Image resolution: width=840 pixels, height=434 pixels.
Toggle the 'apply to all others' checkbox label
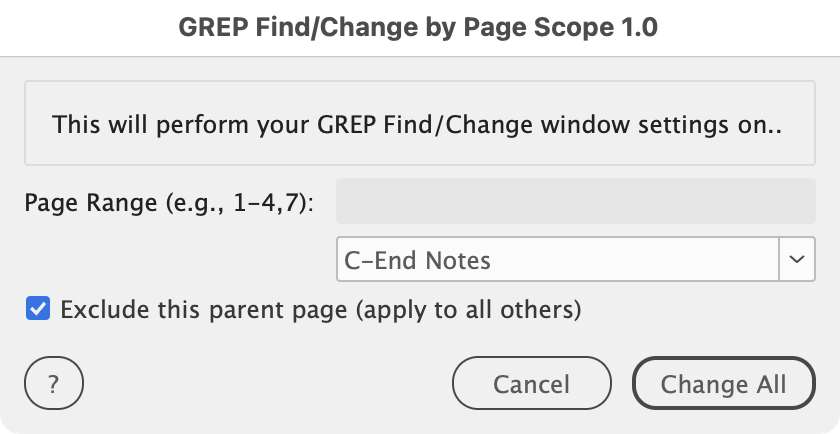click(320, 310)
